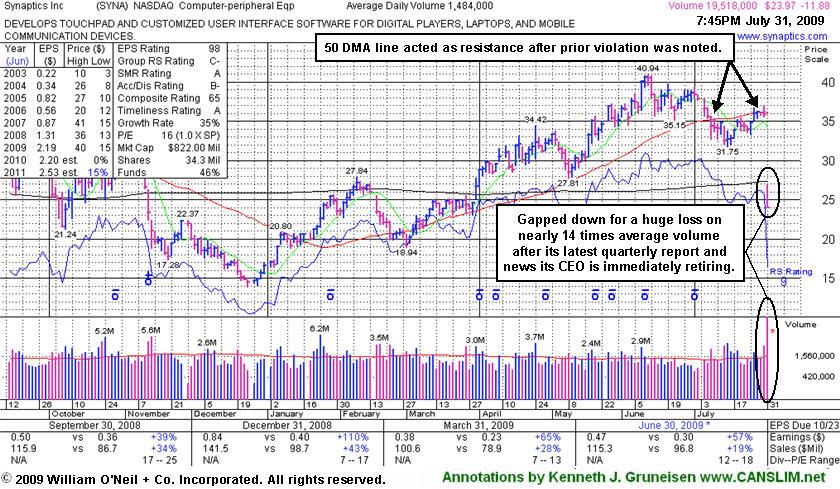
Task: Select the 35.15 price label
Action: [x=674, y=125]
